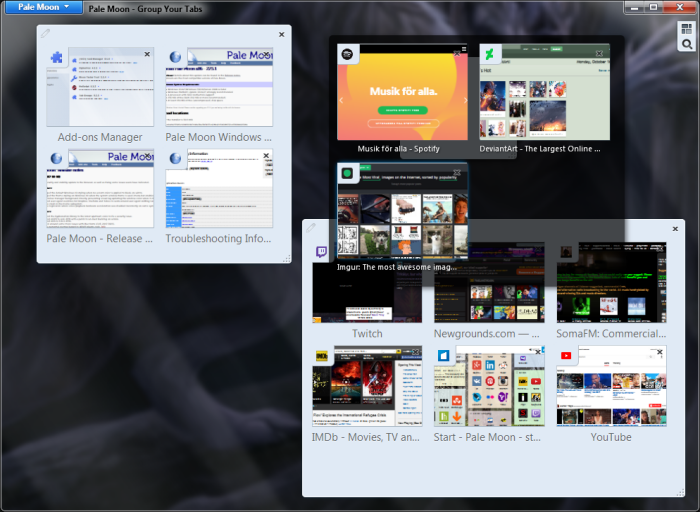Image resolution: width=700 pixels, height=512 pixels.
Task: Open the YouTube tab thumbnail
Action: tap(611, 386)
